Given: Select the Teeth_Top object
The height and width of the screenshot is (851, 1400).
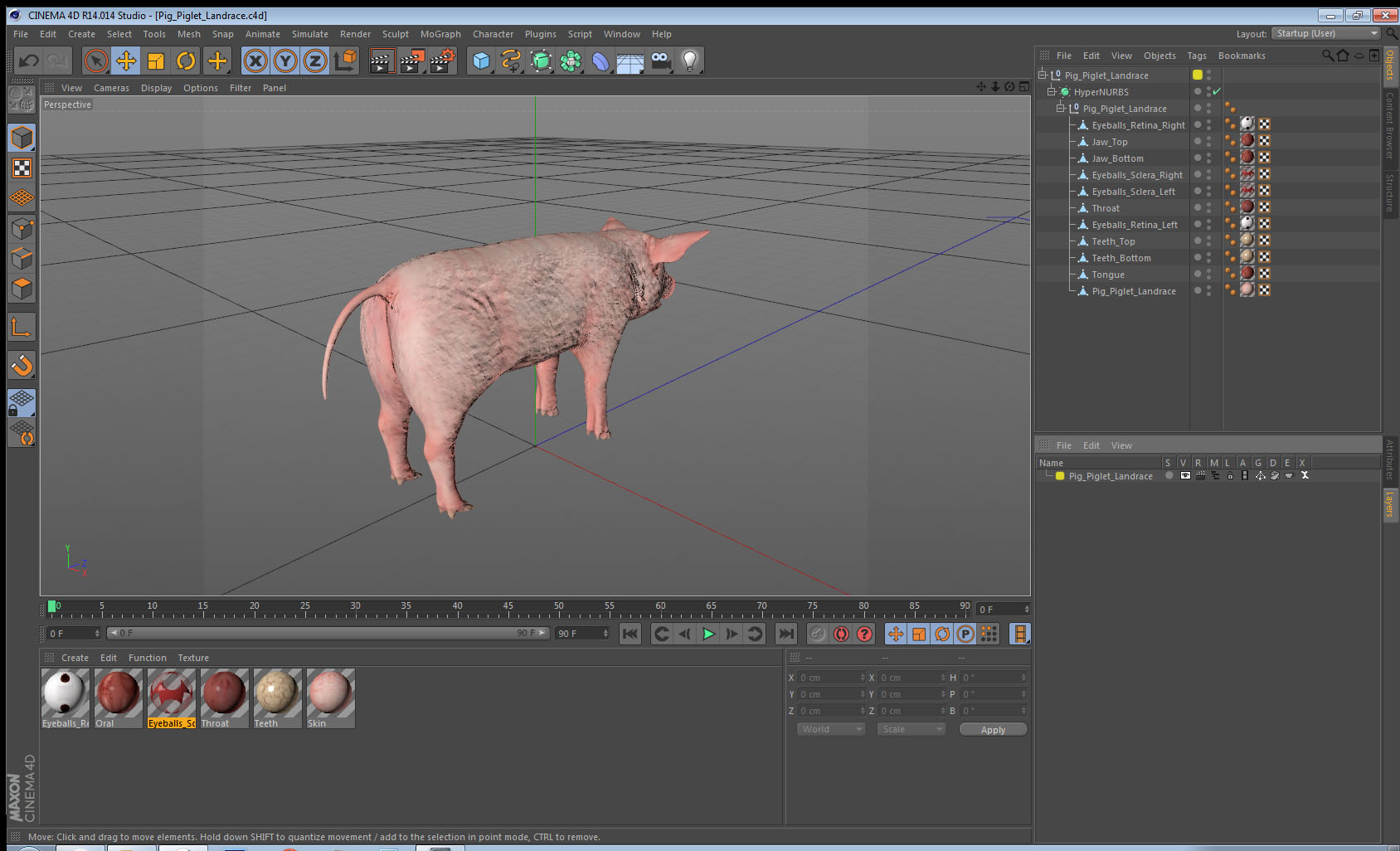Looking at the screenshot, I should [x=1113, y=241].
